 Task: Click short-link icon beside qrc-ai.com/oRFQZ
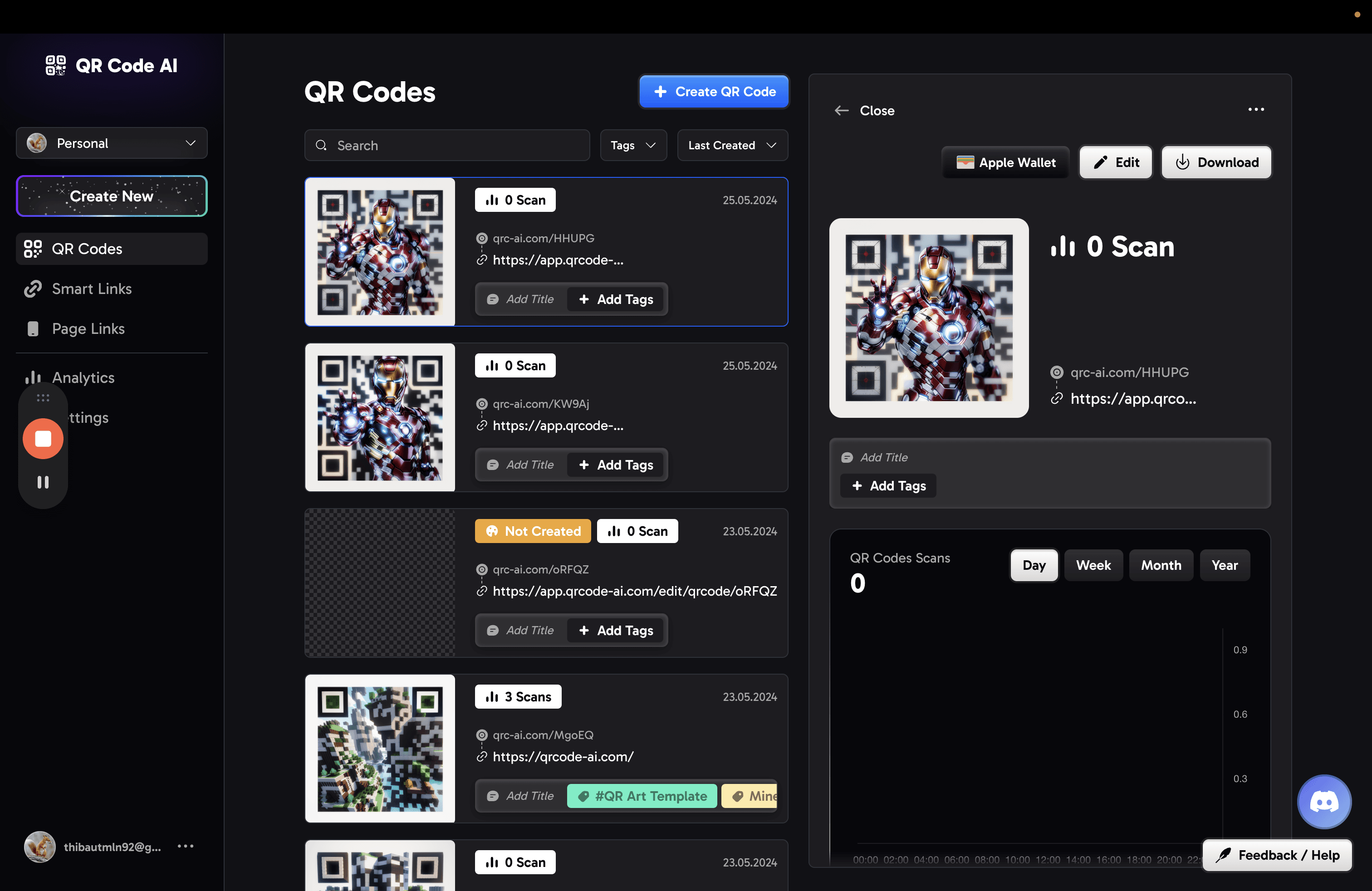[x=482, y=569]
